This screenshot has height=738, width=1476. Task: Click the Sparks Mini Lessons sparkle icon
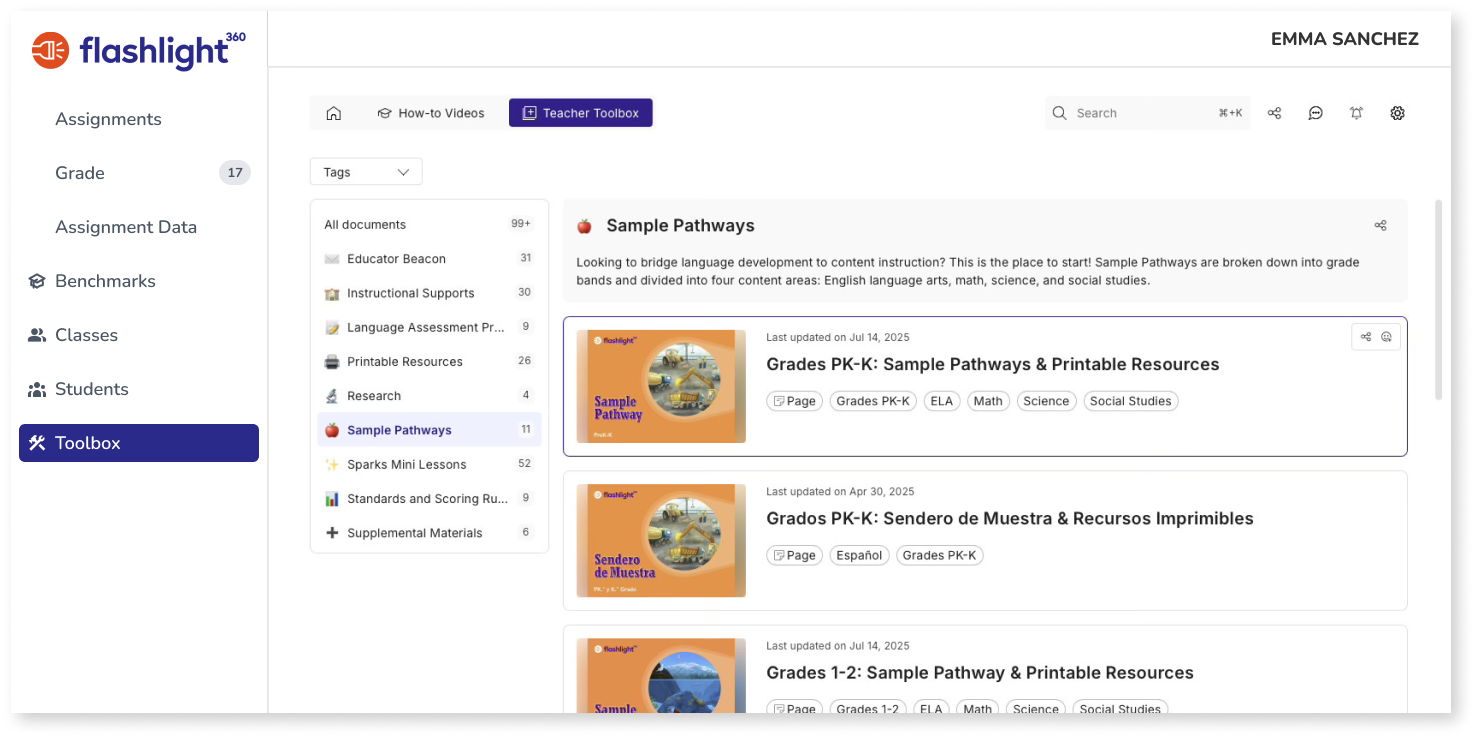pyautogui.click(x=332, y=464)
